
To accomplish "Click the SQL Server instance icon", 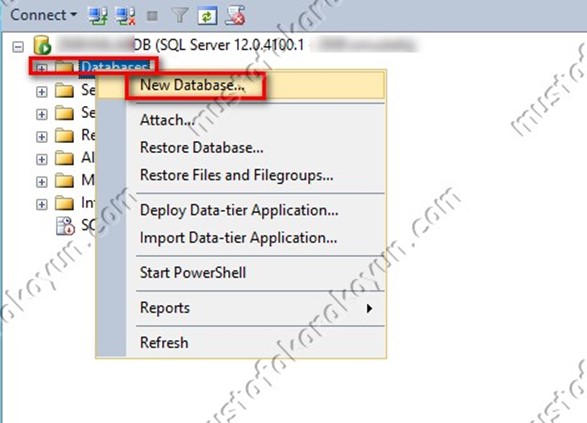I will click(42, 45).
